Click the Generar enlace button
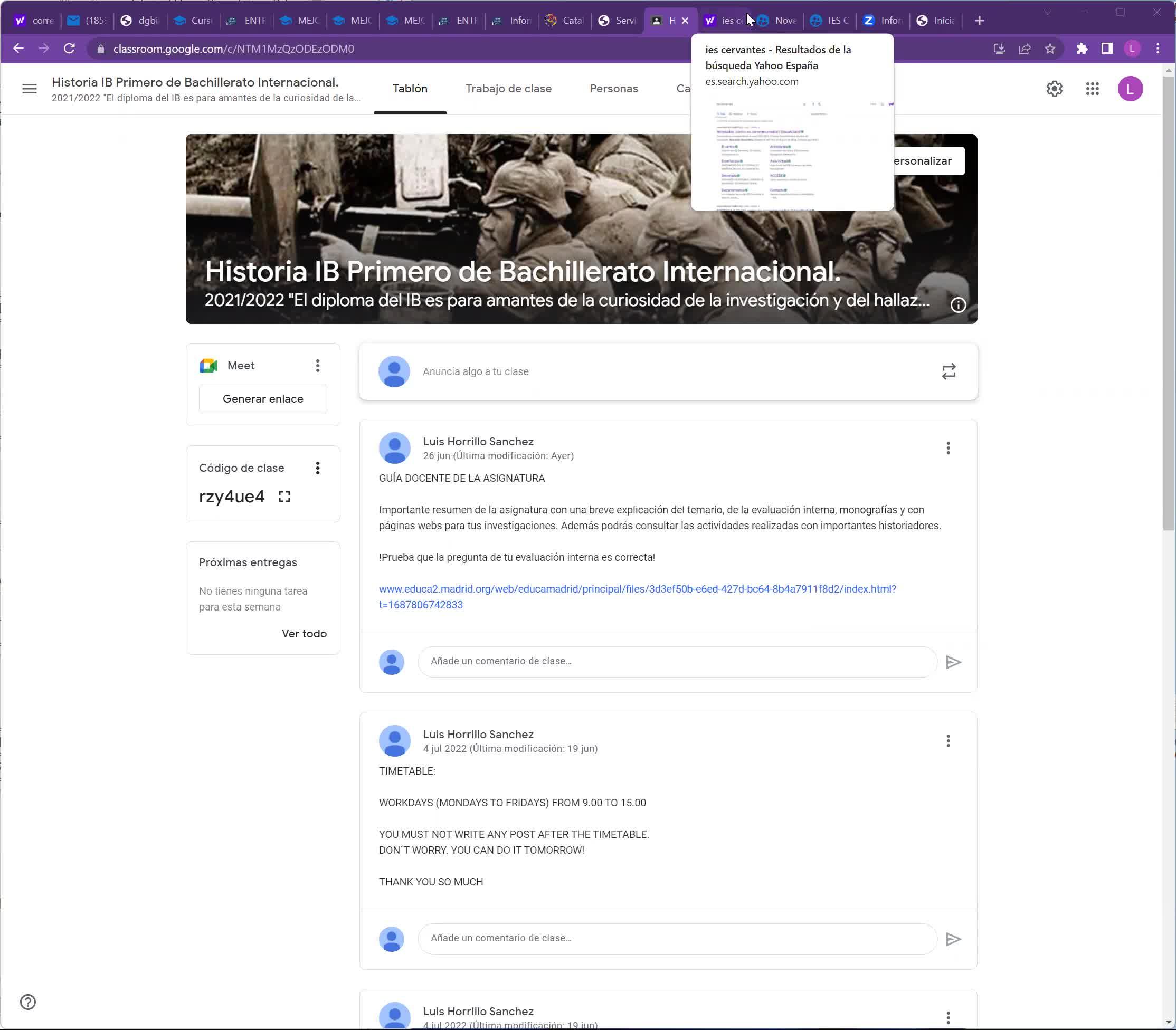This screenshot has width=1176, height=1030. (x=263, y=399)
